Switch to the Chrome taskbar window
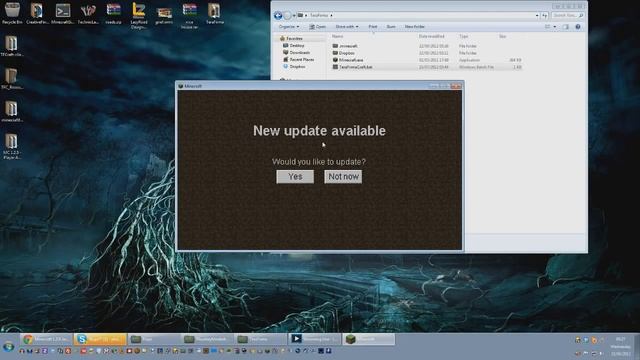640x360 pixels. pos(46,339)
